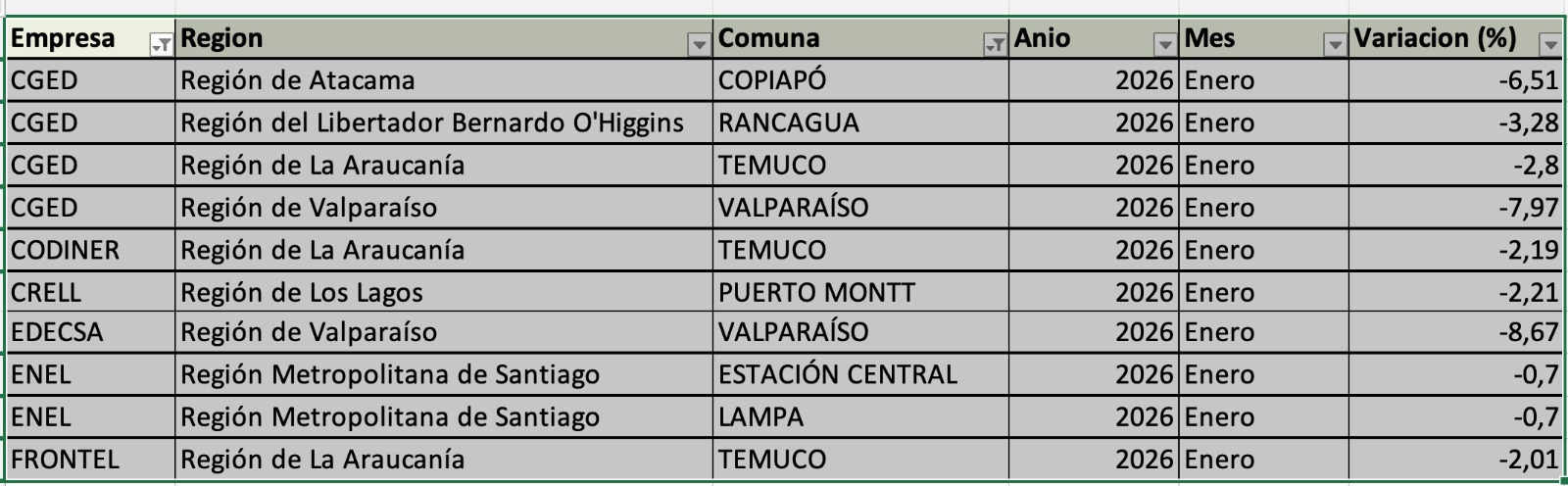The width and height of the screenshot is (1568, 486).
Task: Click the Variacion (%) header cell text
Action: coord(1435,39)
